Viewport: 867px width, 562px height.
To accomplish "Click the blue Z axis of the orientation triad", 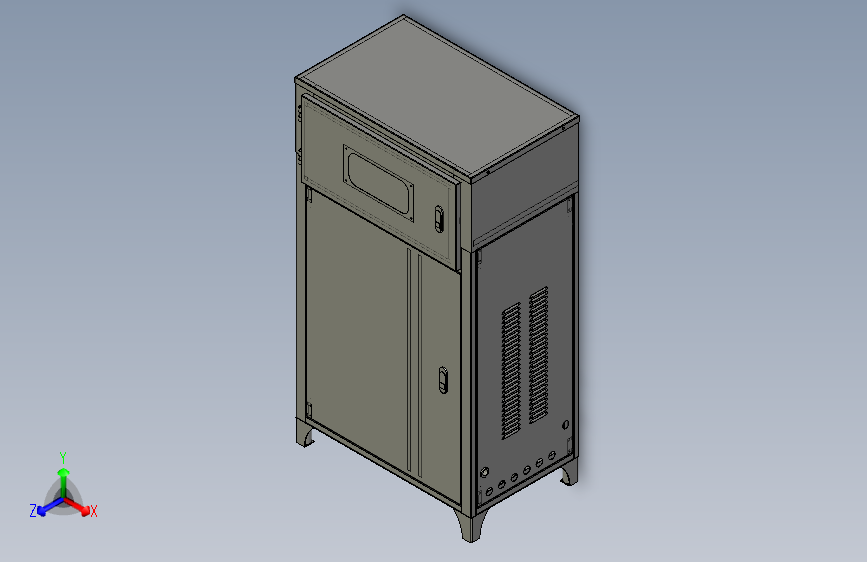I will 47,507.
